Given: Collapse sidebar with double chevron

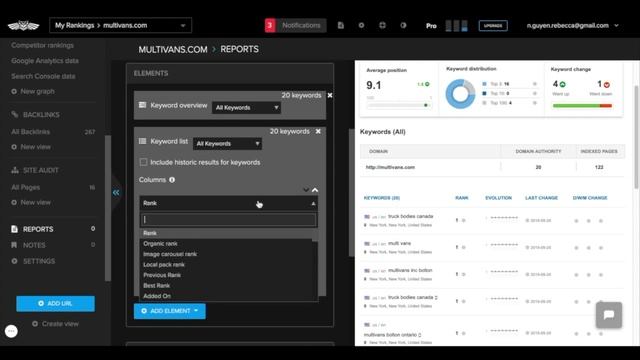Looking at the screenshot, I should (x=116, y=192).
